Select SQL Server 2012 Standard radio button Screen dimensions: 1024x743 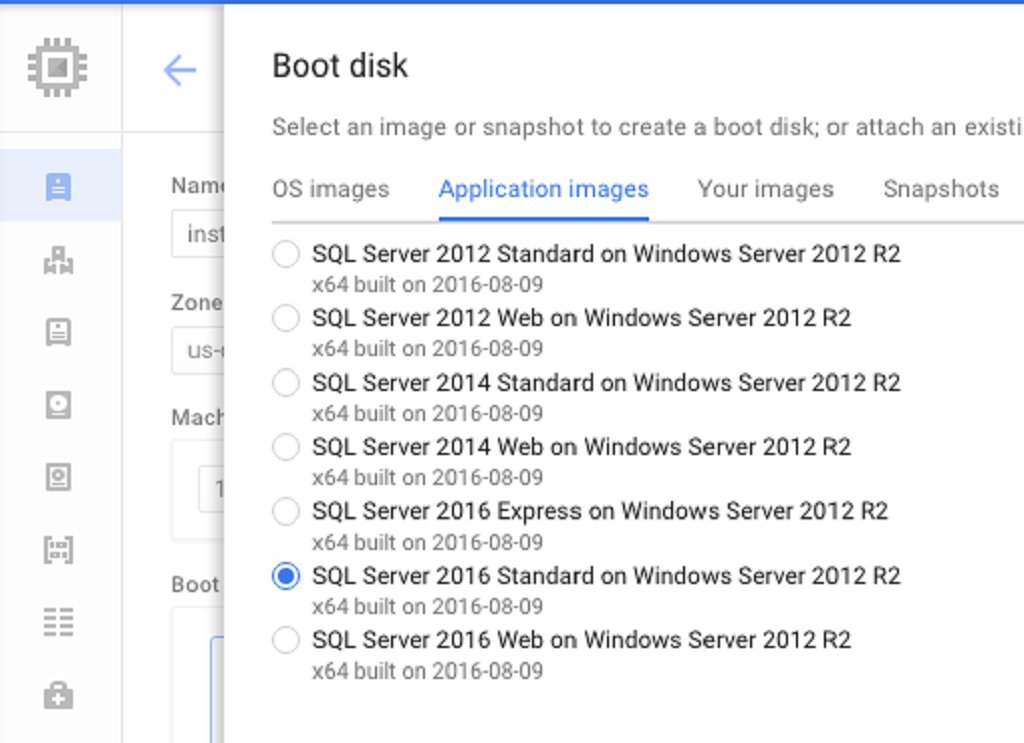point(286,254)
